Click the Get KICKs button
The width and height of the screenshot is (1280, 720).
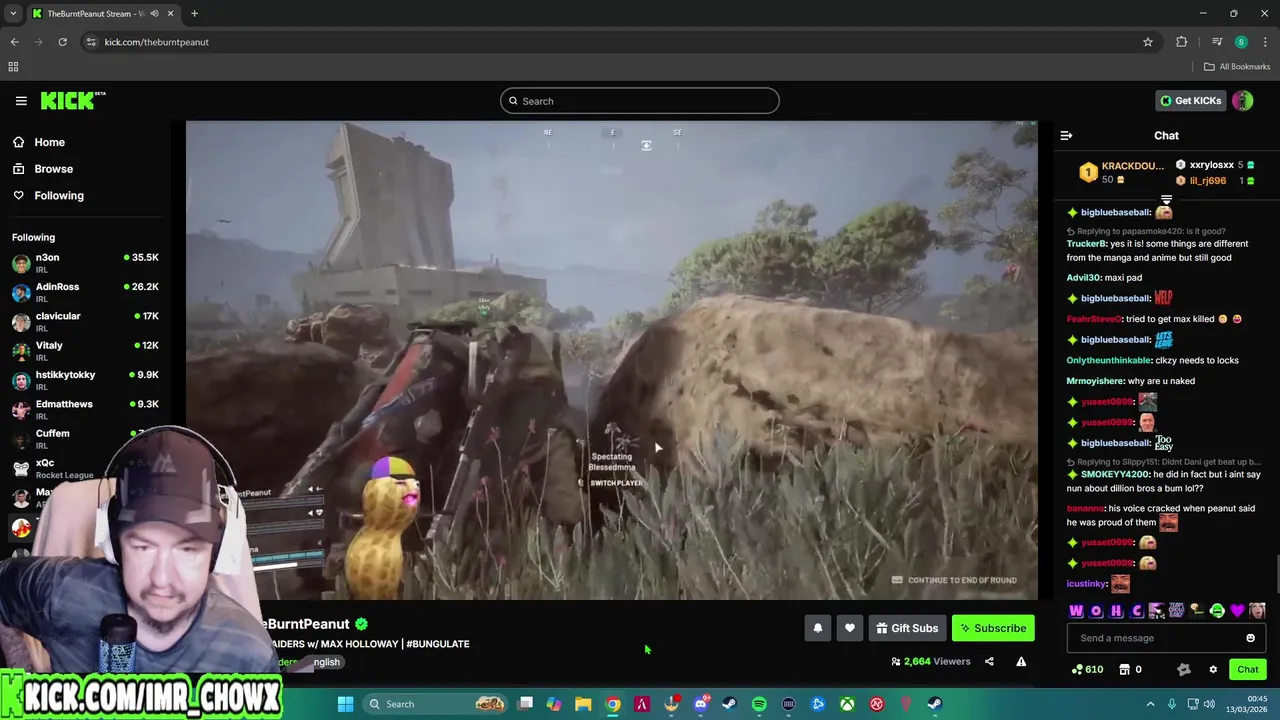click(1190, 101)
